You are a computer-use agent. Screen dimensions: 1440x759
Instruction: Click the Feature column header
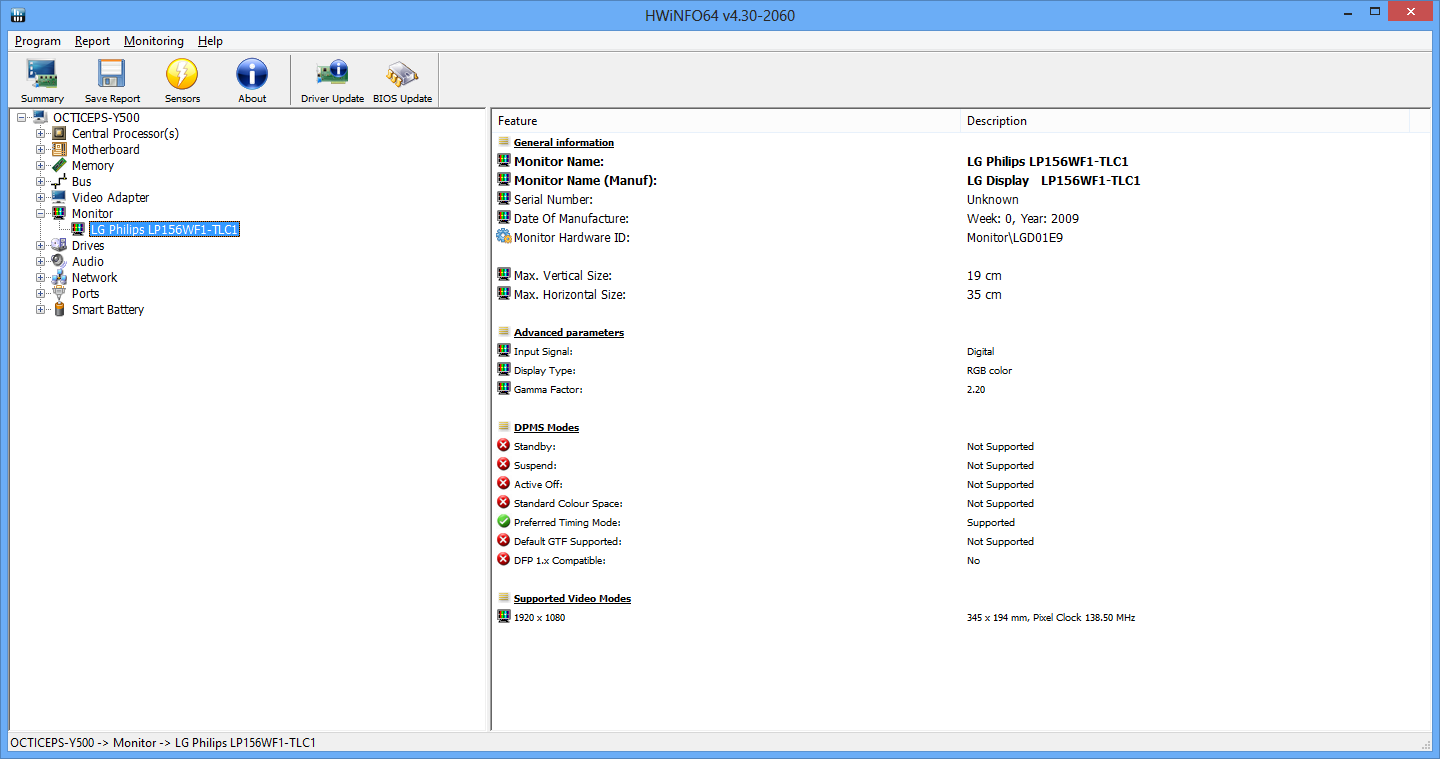[x=726, y=121]
